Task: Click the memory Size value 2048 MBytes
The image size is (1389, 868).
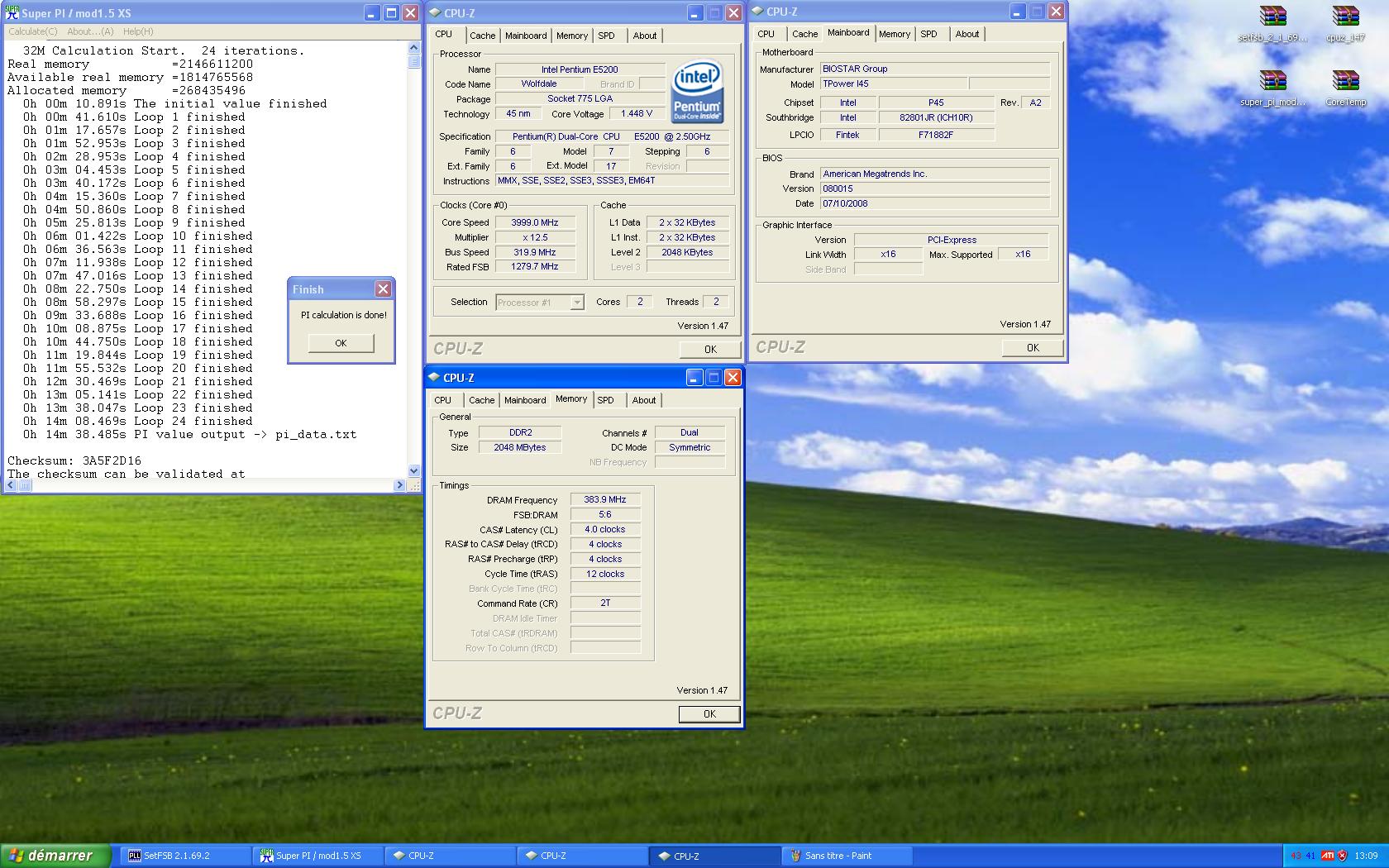Action: tap(521, 447)
